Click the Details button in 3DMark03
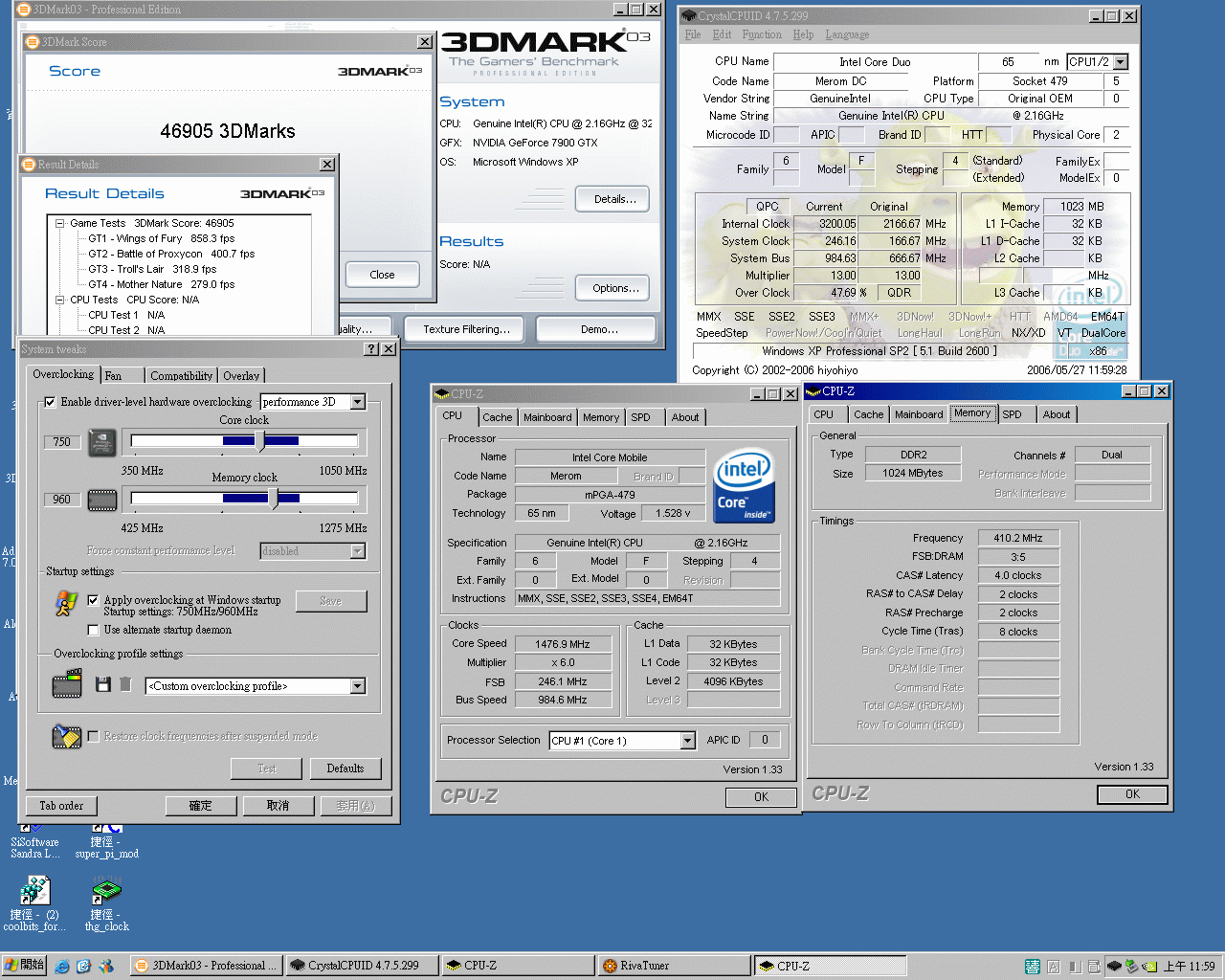 tap(612, 199)
